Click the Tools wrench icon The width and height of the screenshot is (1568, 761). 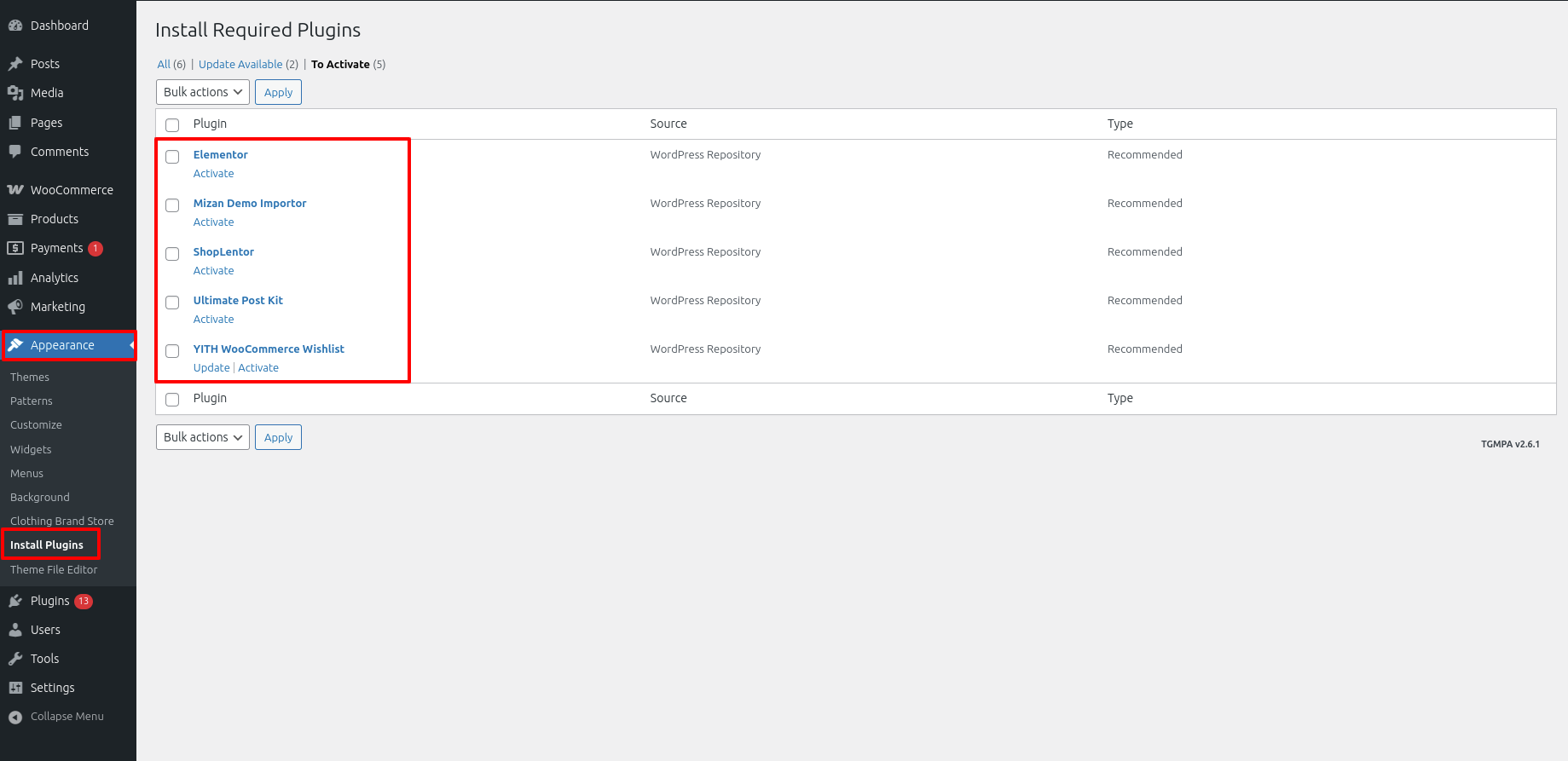pyautogui.click(x=15, y=659)
